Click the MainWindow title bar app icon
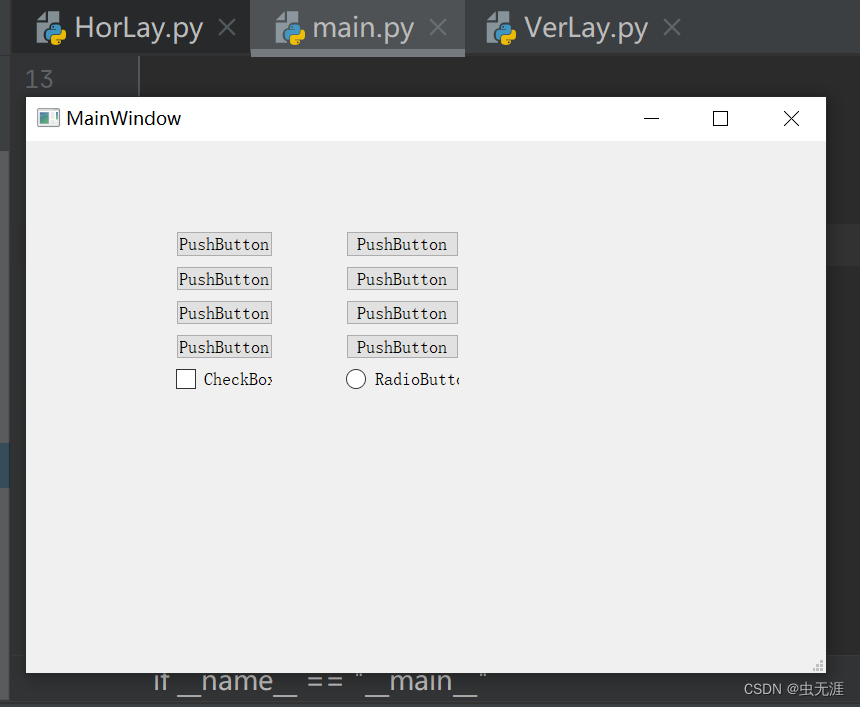 point(48,118)
